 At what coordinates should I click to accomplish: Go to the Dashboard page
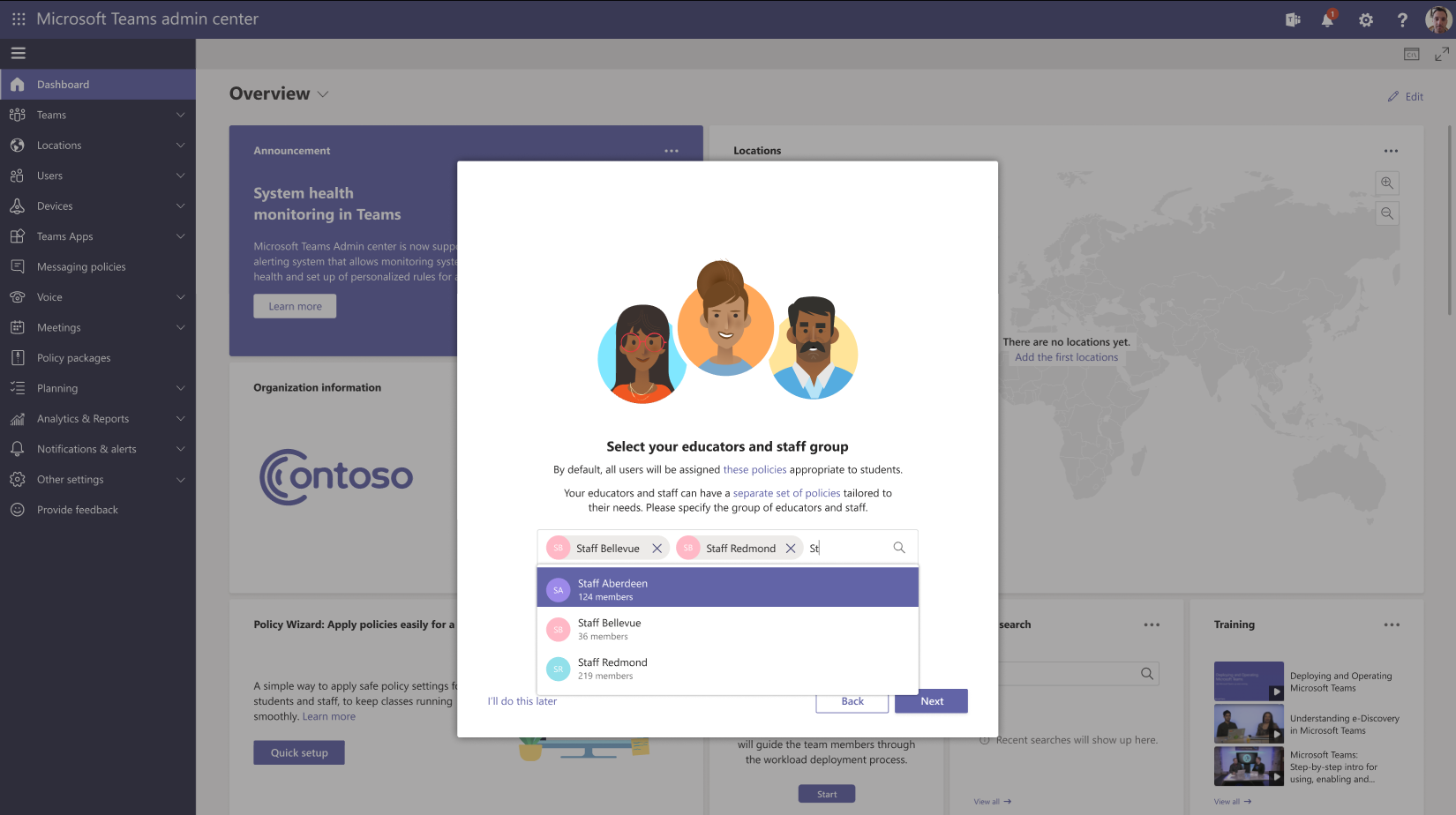(x=63, y=84)
